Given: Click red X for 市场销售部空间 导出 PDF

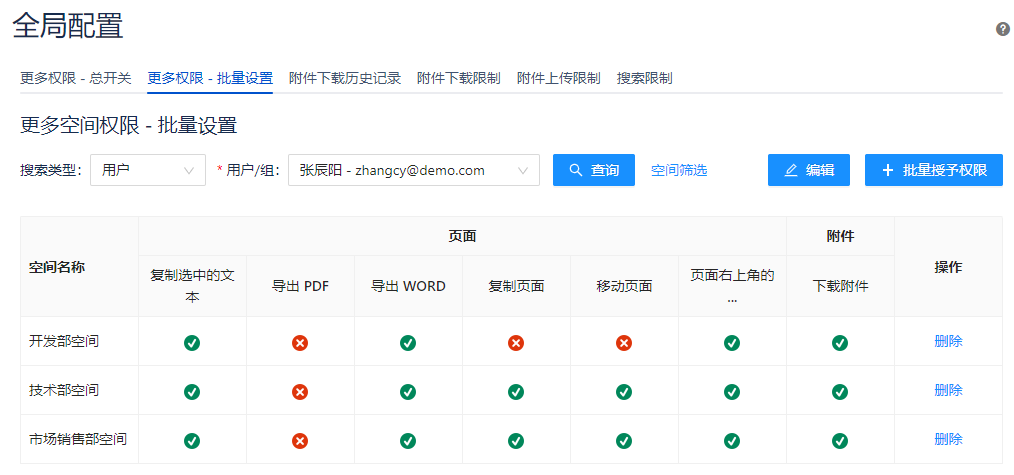Looking at the screenshot, I should 300,440.
